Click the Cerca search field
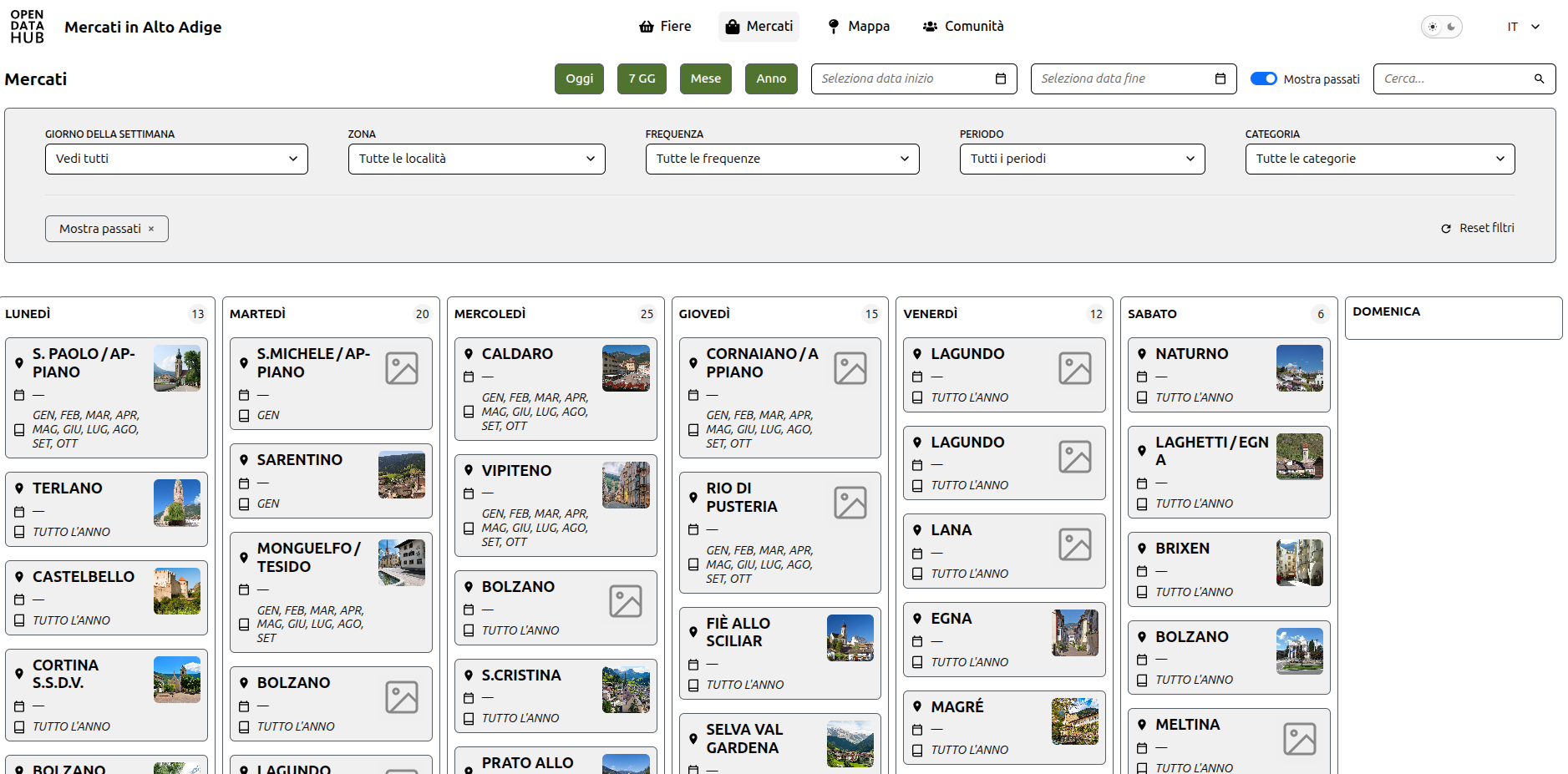Screen dimensions: 1568x774 1464,78
